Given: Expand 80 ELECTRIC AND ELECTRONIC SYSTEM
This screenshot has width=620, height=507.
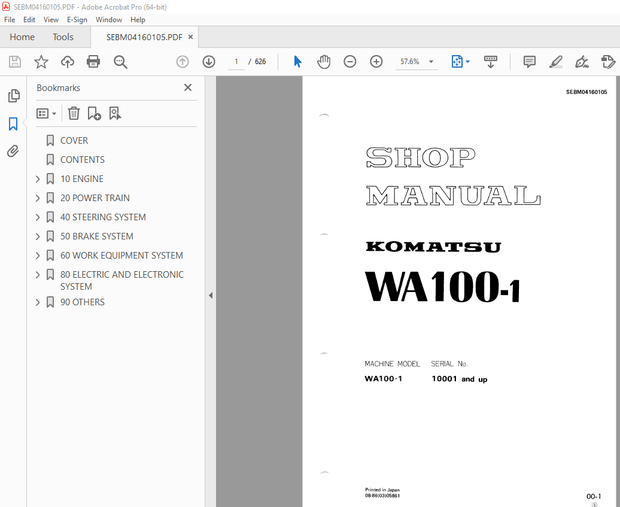Looking at the screenshot, I should point(38,275).
